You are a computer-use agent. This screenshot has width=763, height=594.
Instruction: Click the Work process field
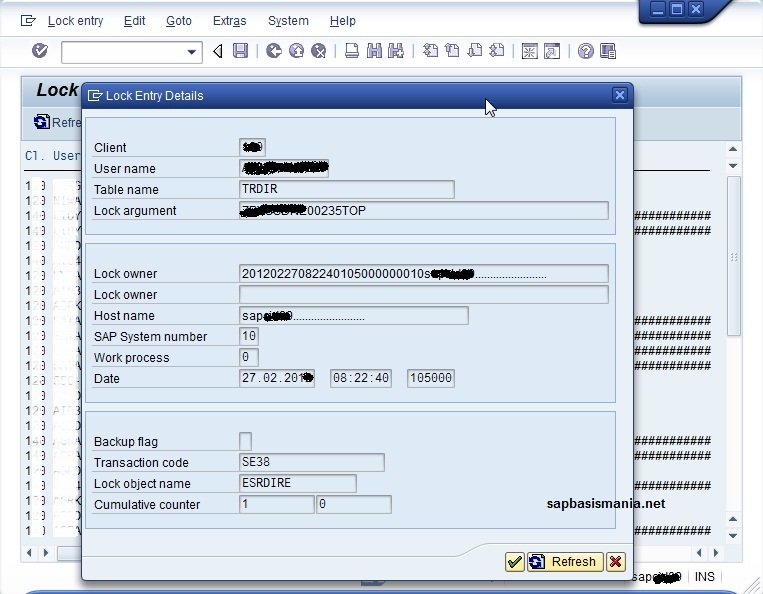click(x=249, y=357)
